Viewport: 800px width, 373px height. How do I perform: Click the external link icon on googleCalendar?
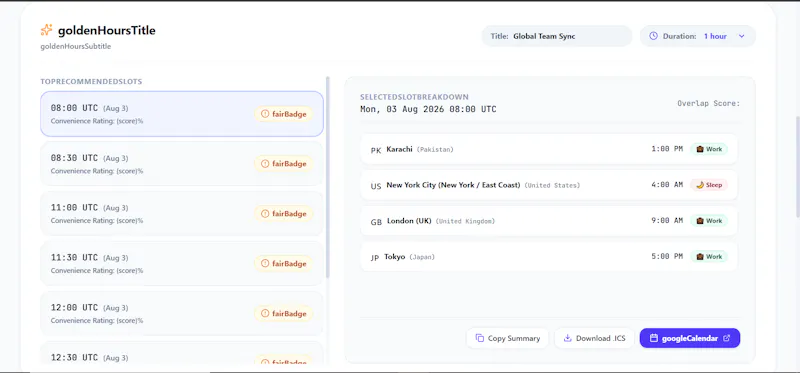coord(727,338)
